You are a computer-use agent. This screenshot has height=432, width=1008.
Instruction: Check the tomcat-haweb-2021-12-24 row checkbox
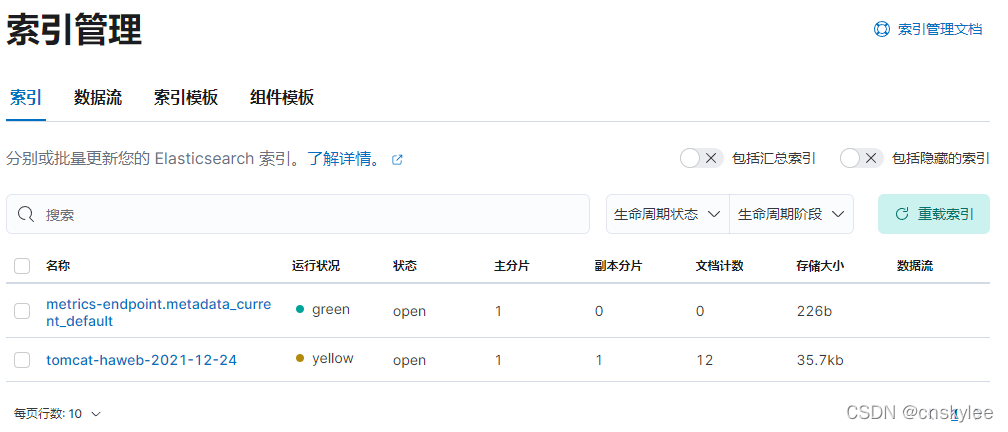pyautogui.click(x=22, y=360)
